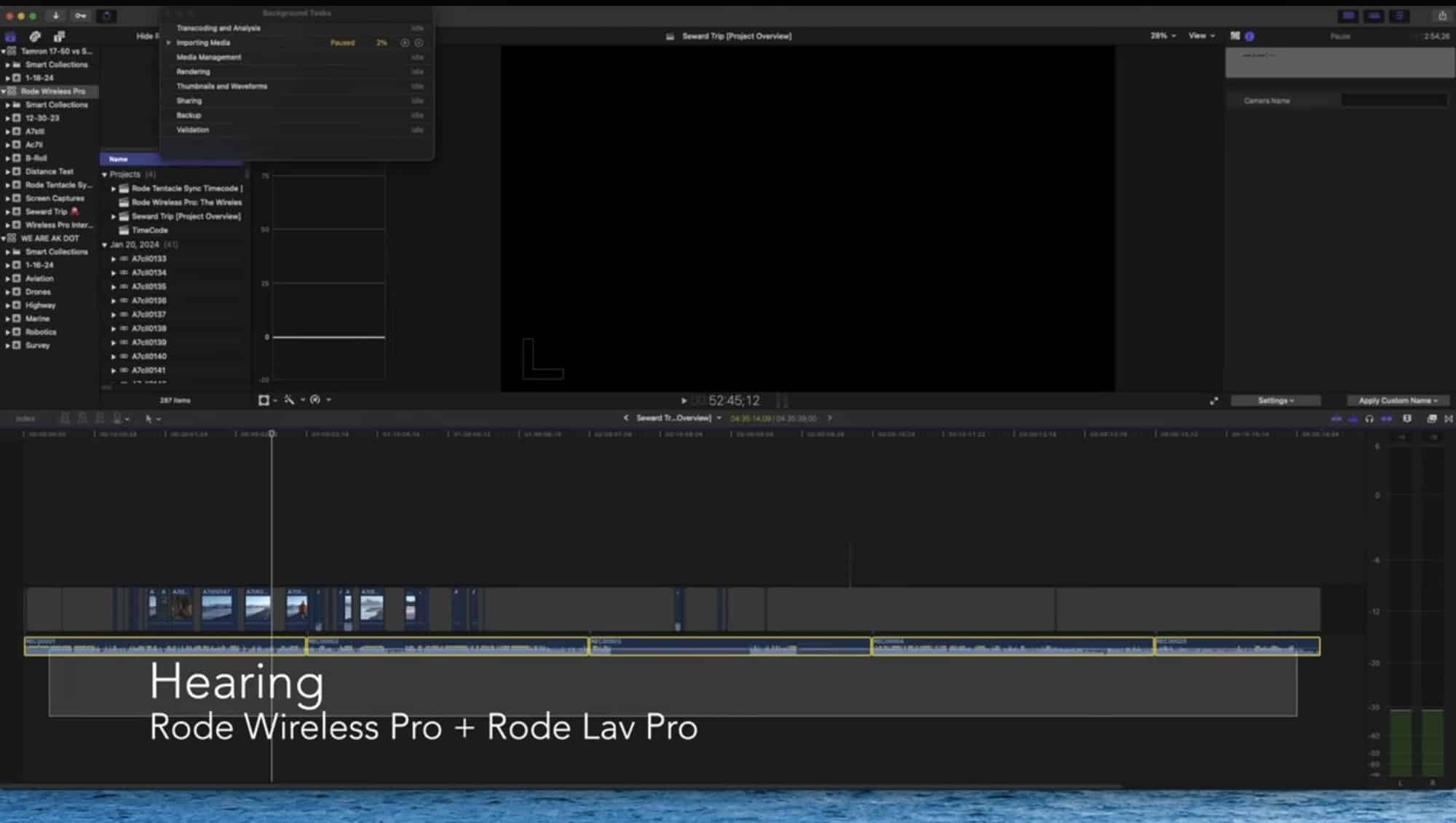The image size is (1456, 823).
Task: Click Hide Rejected filter in browser
Action: point(148,36)
